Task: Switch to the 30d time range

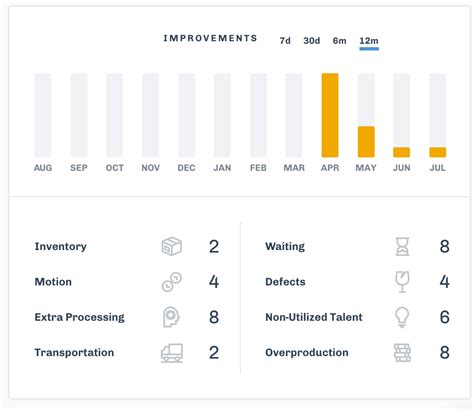Action: [312, 41]
